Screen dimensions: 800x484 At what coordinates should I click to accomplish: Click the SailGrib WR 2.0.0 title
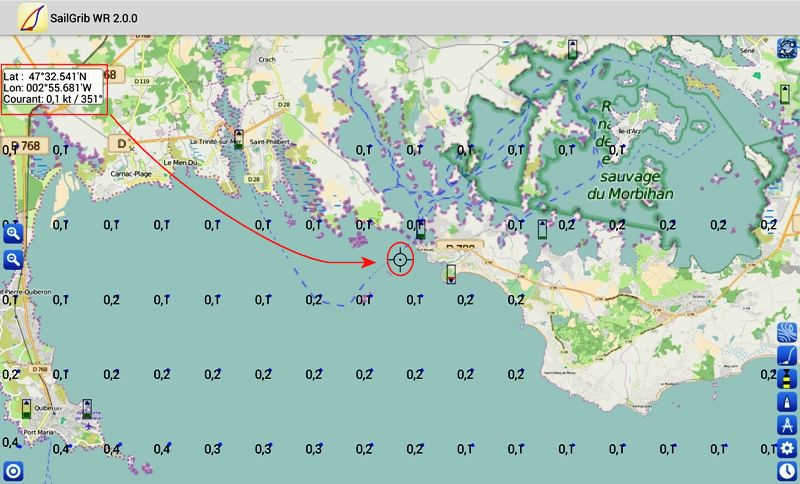pyautogui.click(x=93, y=18)
